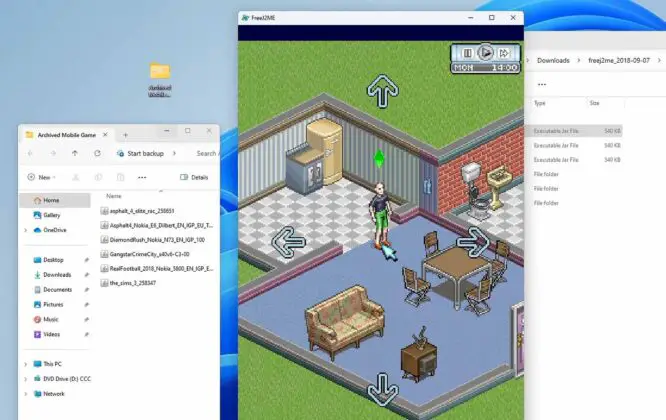This screenshot has height=420, width=666.
Task: Expand the OneDrive tree node
Action: (25, 230)
